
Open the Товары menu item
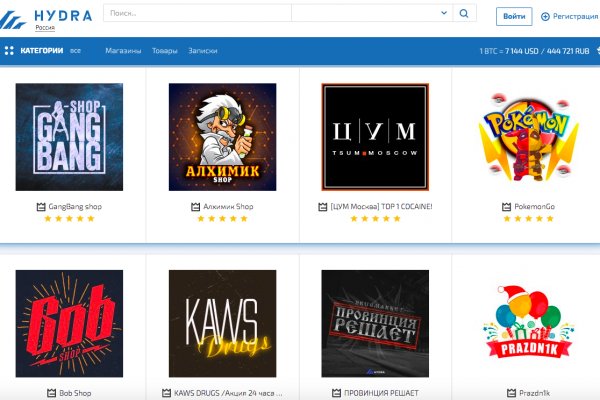click(164, 50)
